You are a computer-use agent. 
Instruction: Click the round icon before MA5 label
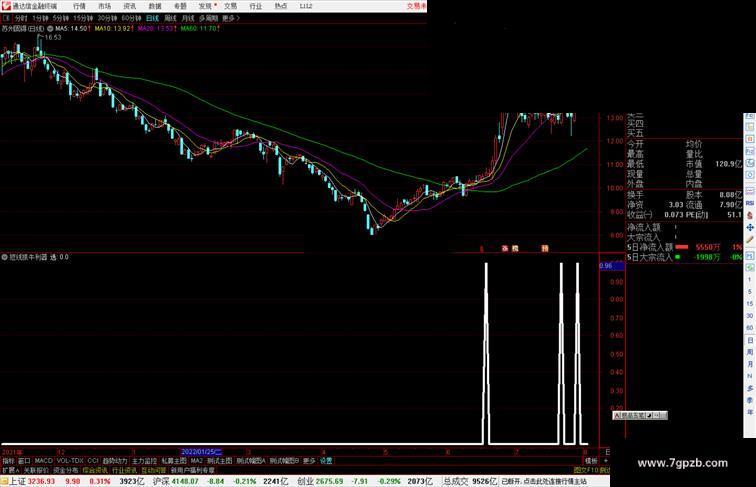click(50, 29)
